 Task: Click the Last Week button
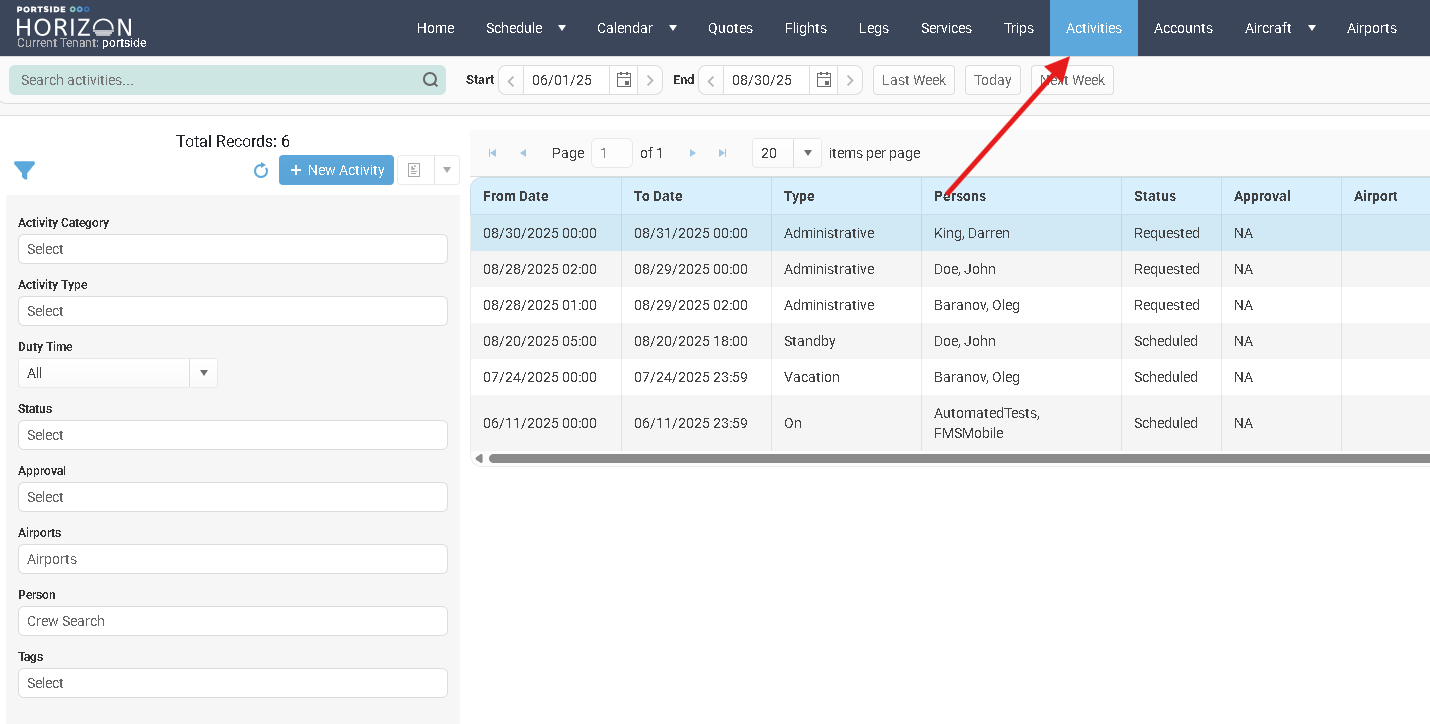coord(913,80)
